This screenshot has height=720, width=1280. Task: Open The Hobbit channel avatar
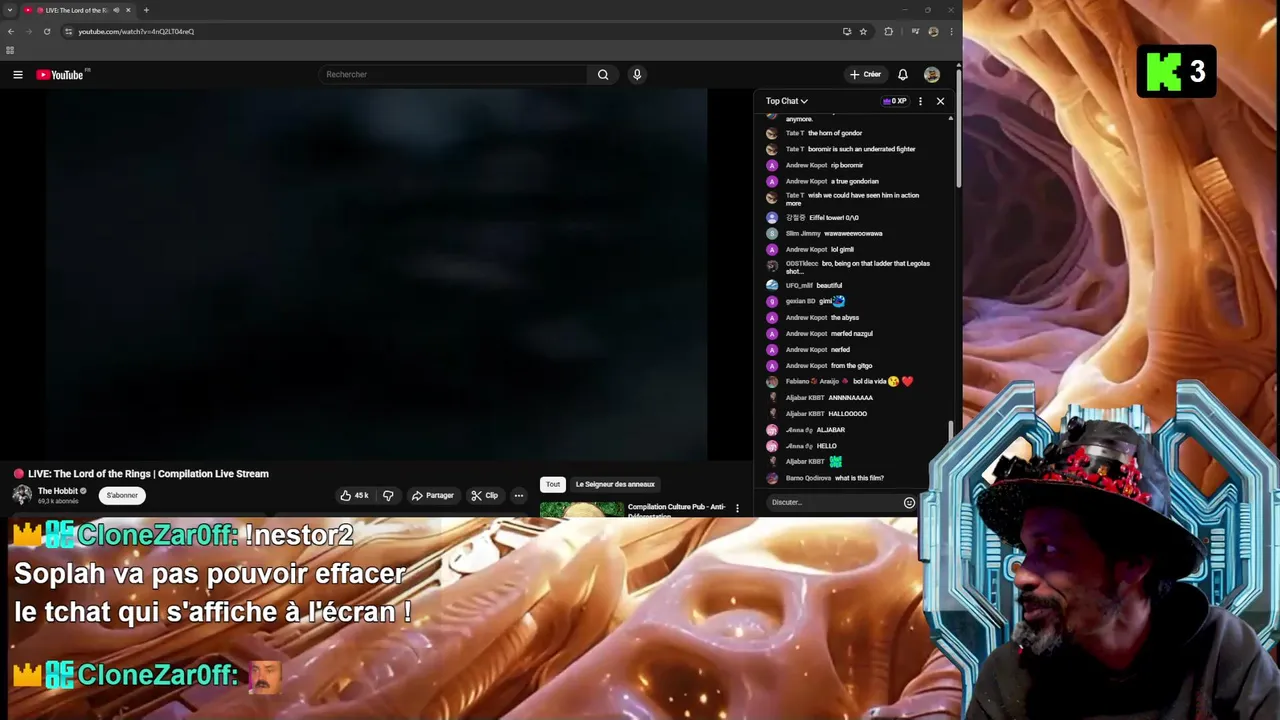click(21, 495)
